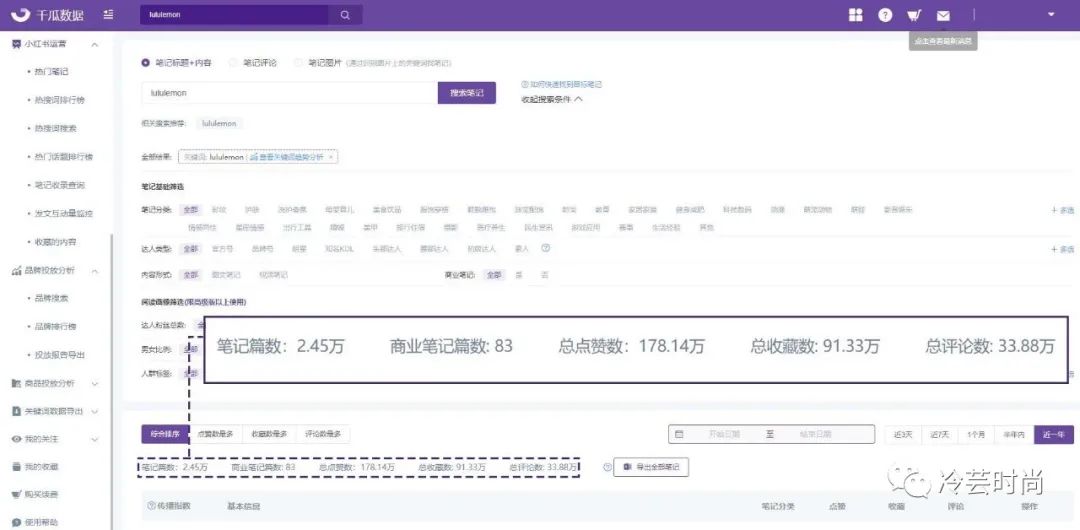
Task: Click the 导出全部笔记 button
Action: pos(650,467)
